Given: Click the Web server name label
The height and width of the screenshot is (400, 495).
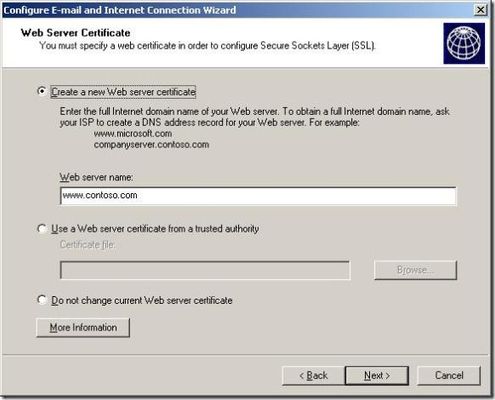Looking at the screenshot, I should [x=96, y=177].
